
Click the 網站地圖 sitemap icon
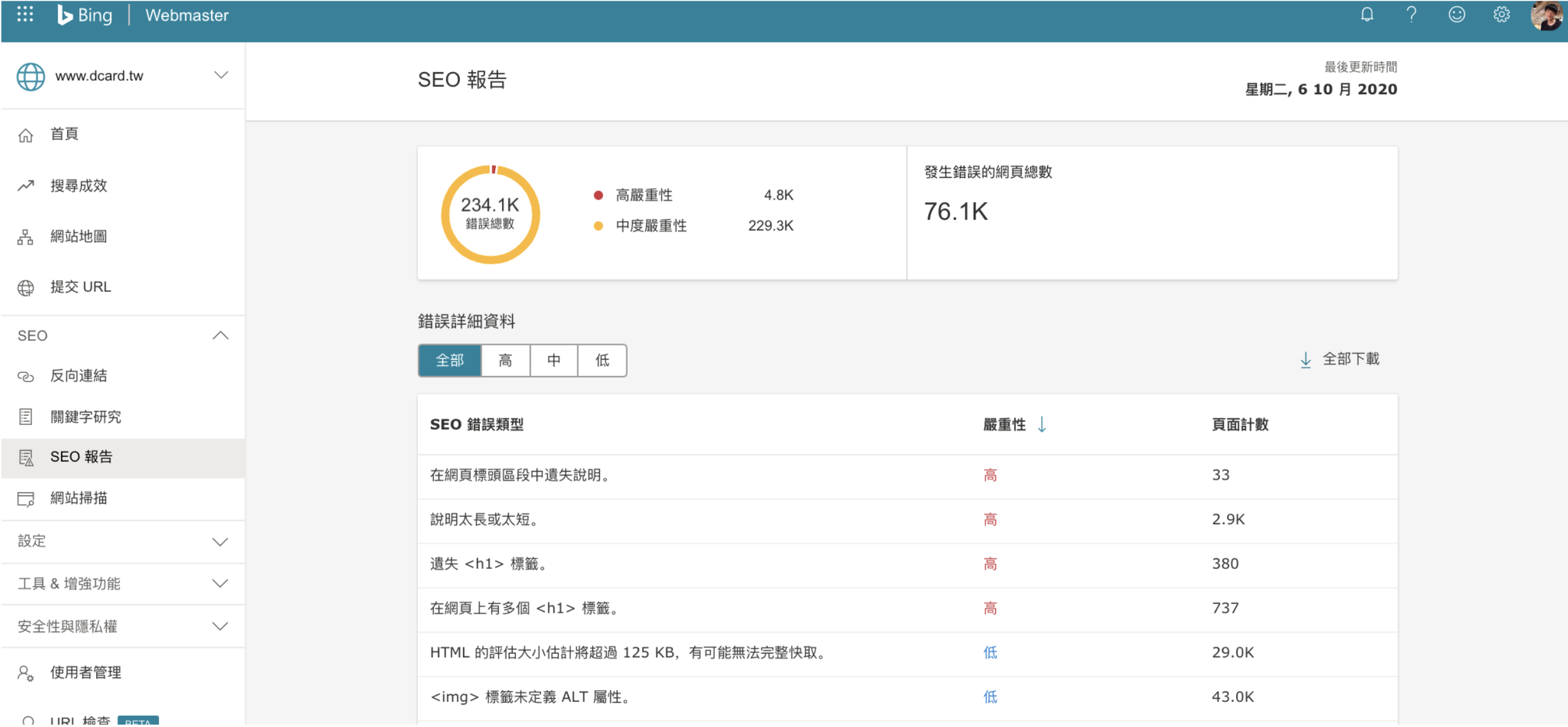26,237
